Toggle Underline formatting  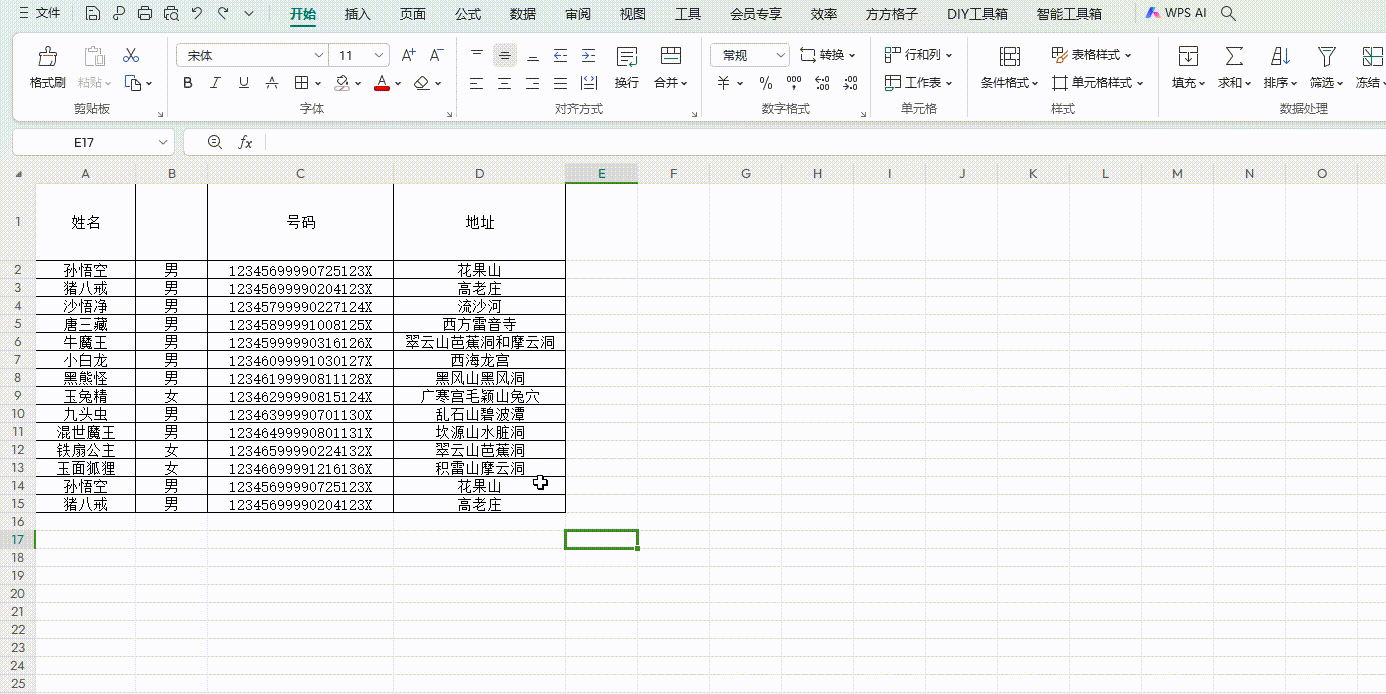pyautogui.click(x=243, y=83)
